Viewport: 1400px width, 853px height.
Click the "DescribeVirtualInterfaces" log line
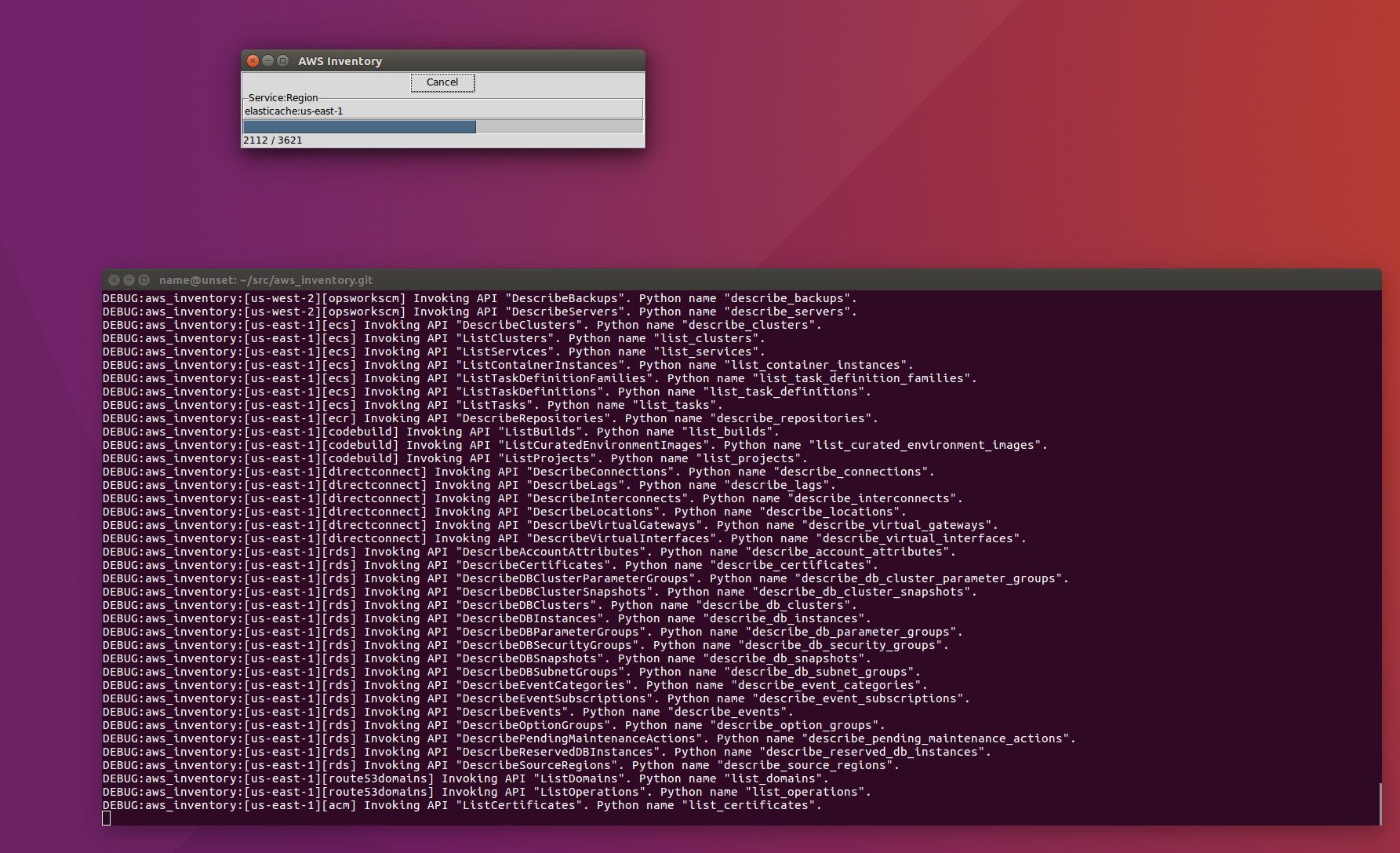(565, 538)
